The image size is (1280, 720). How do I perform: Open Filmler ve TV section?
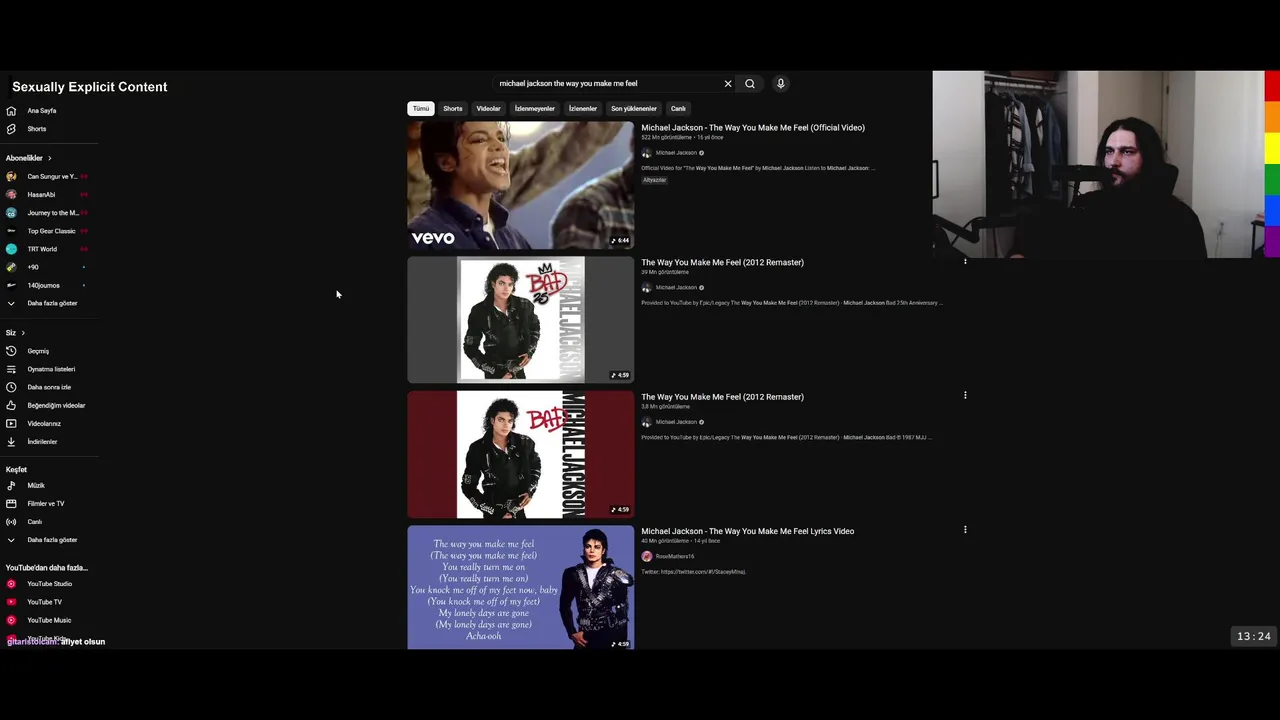[x=46, y=503]
